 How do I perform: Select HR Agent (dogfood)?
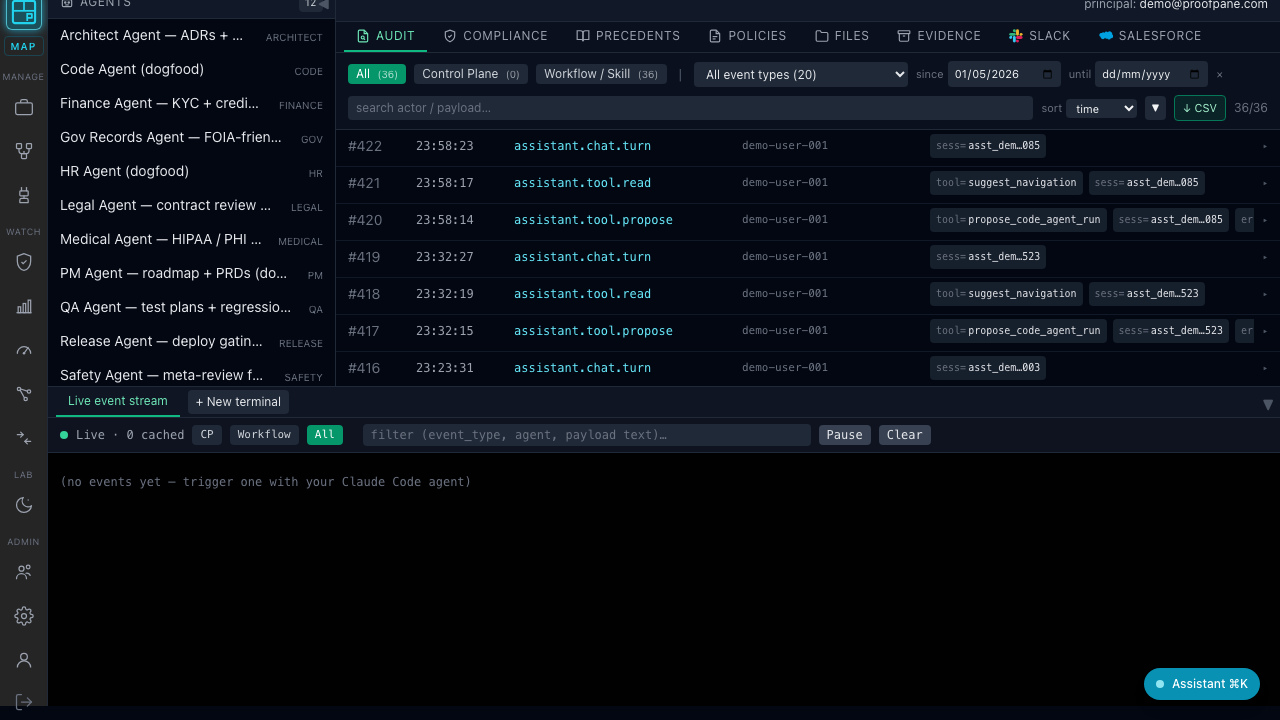click(x=191, y=172)
